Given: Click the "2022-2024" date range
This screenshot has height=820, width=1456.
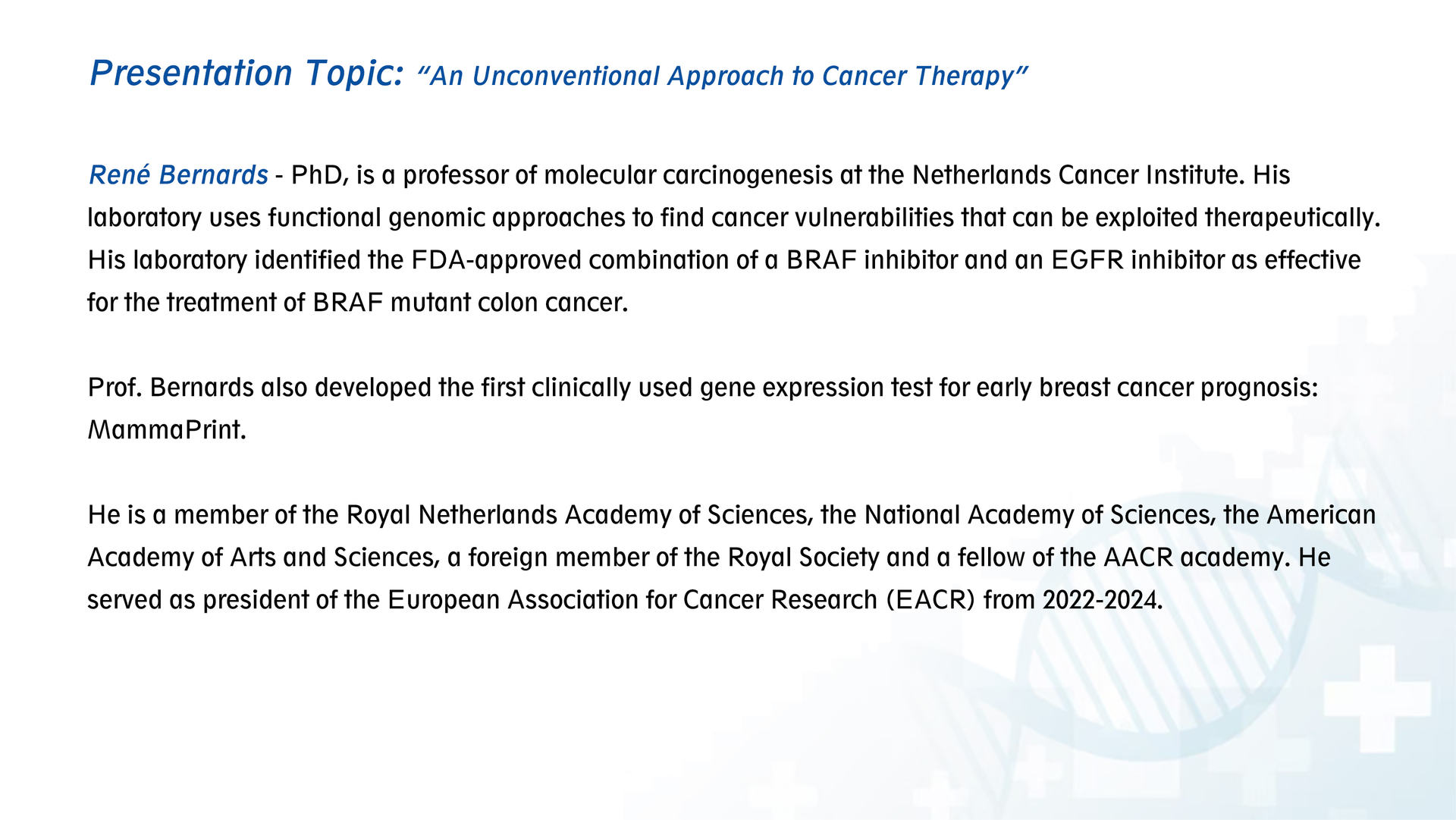Looking at the screenshot, I should pos(1100,600).
